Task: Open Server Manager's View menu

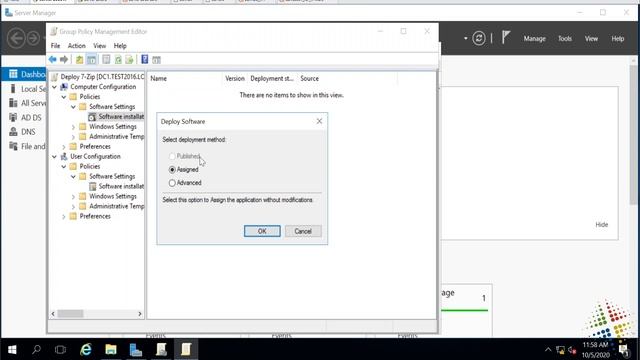Action: pos(591,39)
